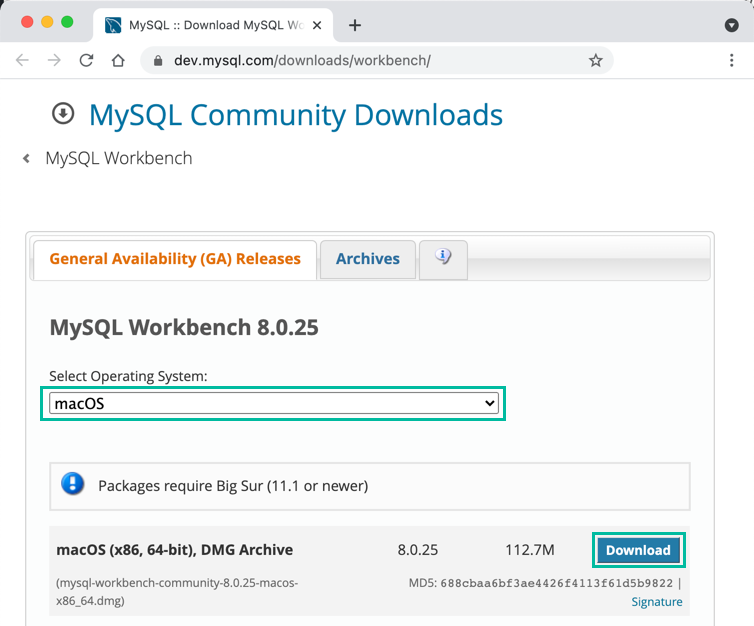The width and height of the screenshot is (754, 626).
Task: Click the Download button for DMG Archive
Action: [638, 550]
